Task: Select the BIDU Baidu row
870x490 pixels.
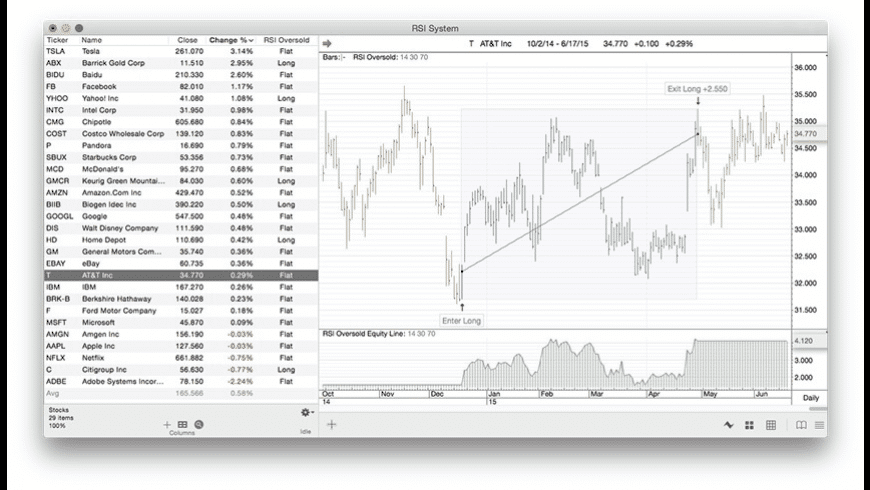Action: pyautogui.click(x=181, y=74)
